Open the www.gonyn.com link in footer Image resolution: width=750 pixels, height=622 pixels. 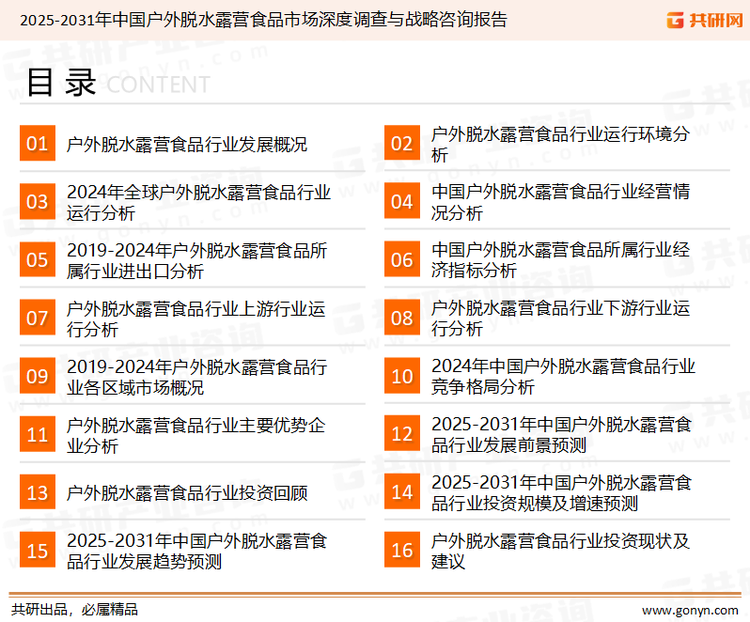click(690, 611)
